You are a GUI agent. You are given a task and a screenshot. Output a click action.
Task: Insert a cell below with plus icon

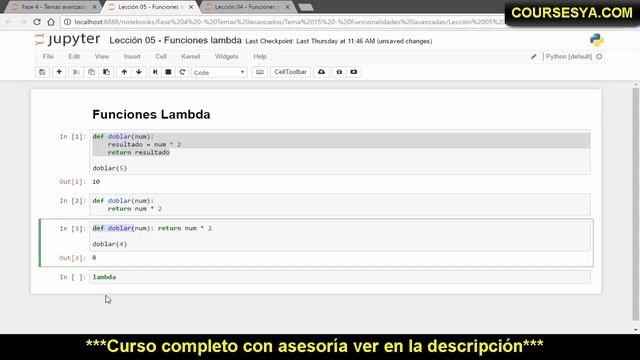pos(59,72)
